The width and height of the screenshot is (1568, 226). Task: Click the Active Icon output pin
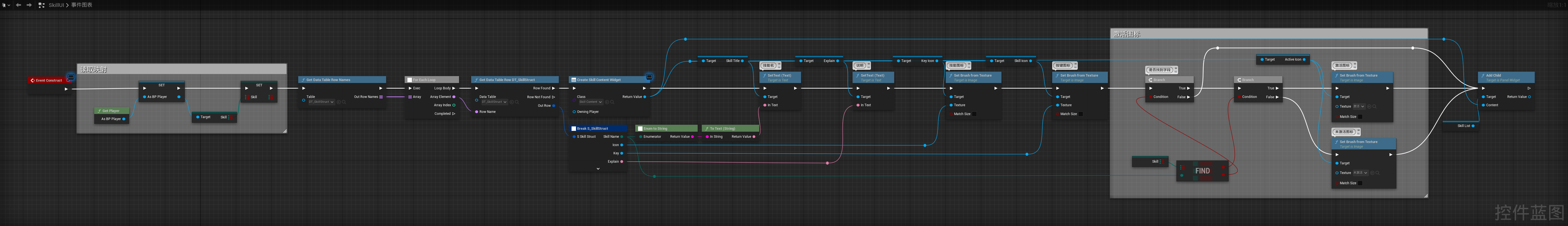tap(1304, 59)
